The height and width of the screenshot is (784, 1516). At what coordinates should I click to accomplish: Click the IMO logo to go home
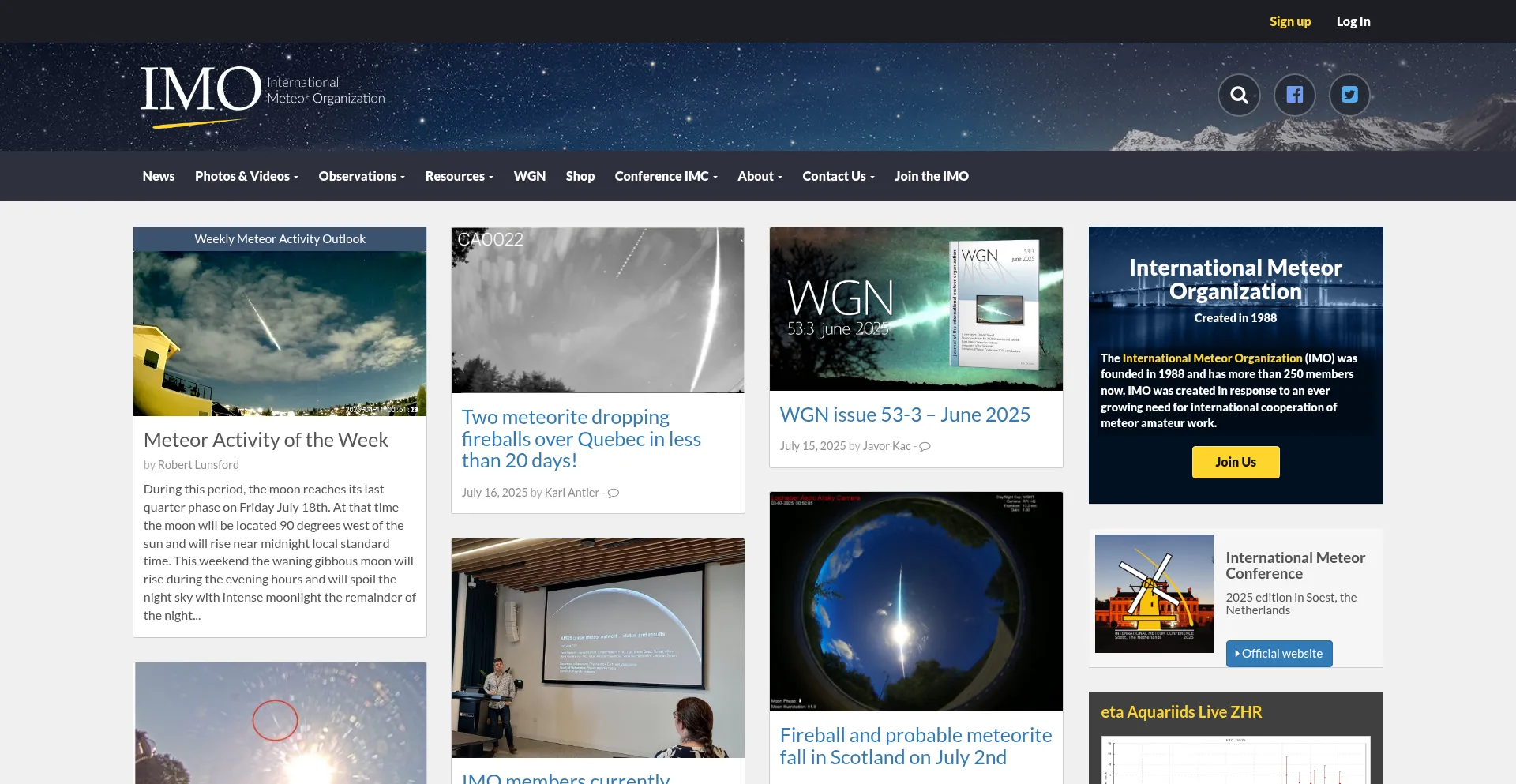pos(262,96)
